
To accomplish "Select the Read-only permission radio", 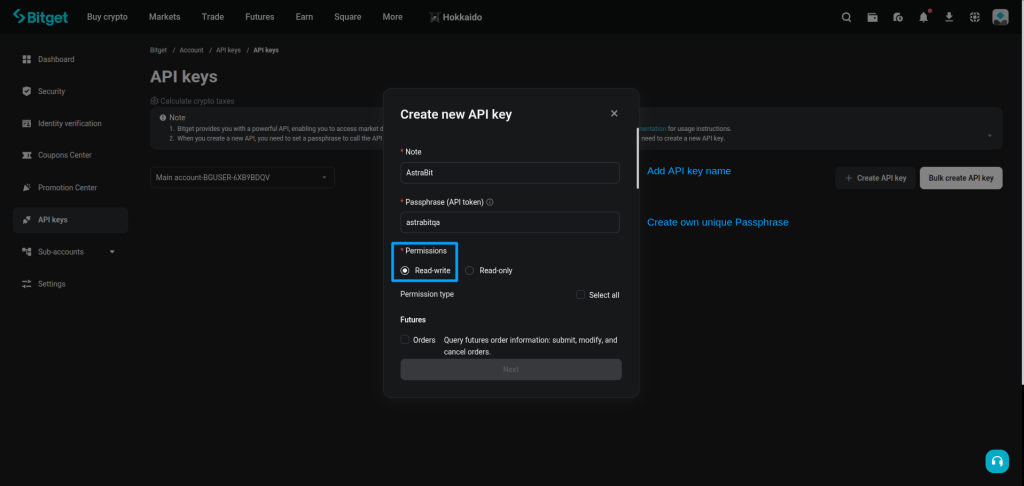I will point(470,270).
